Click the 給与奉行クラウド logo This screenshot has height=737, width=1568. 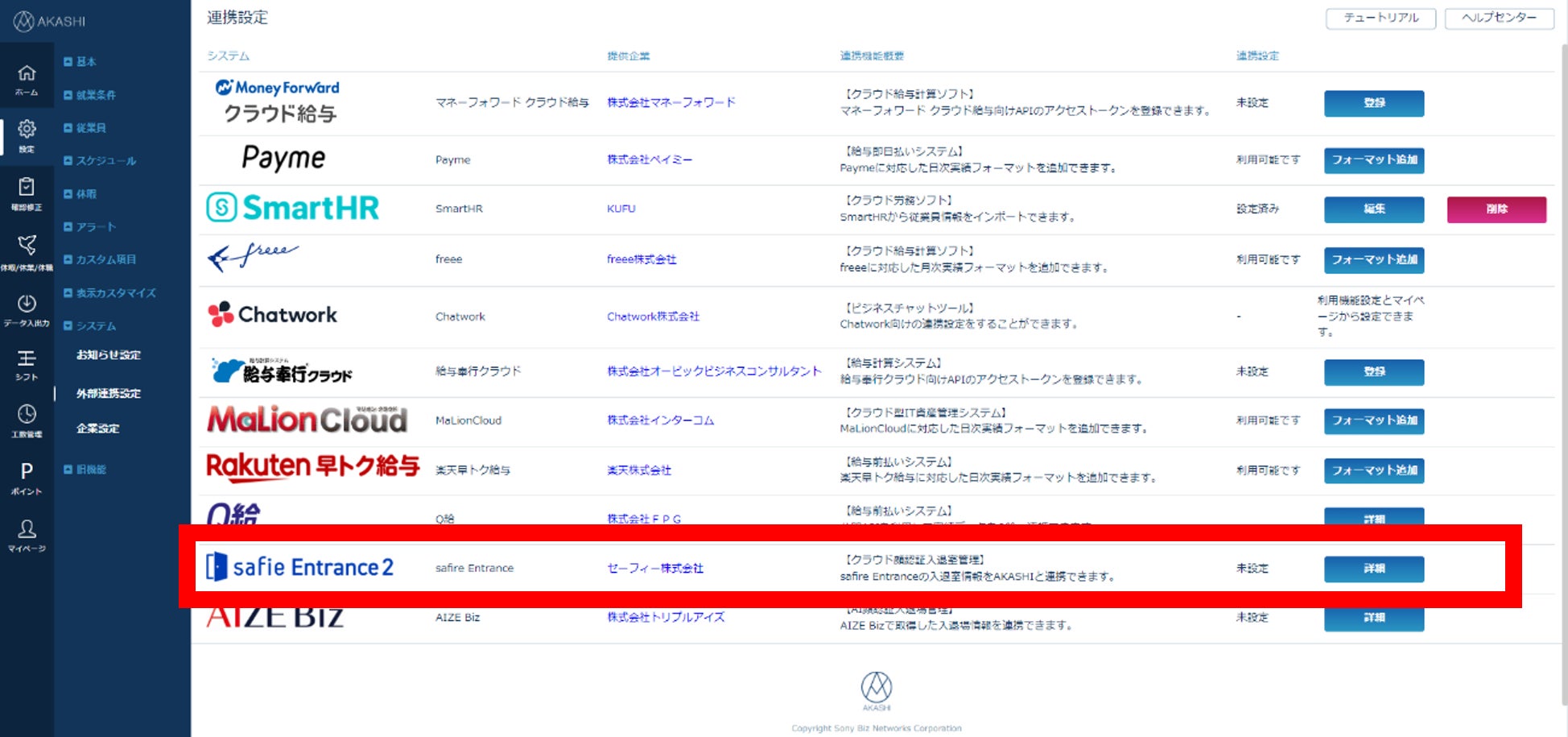pos(282,371)
